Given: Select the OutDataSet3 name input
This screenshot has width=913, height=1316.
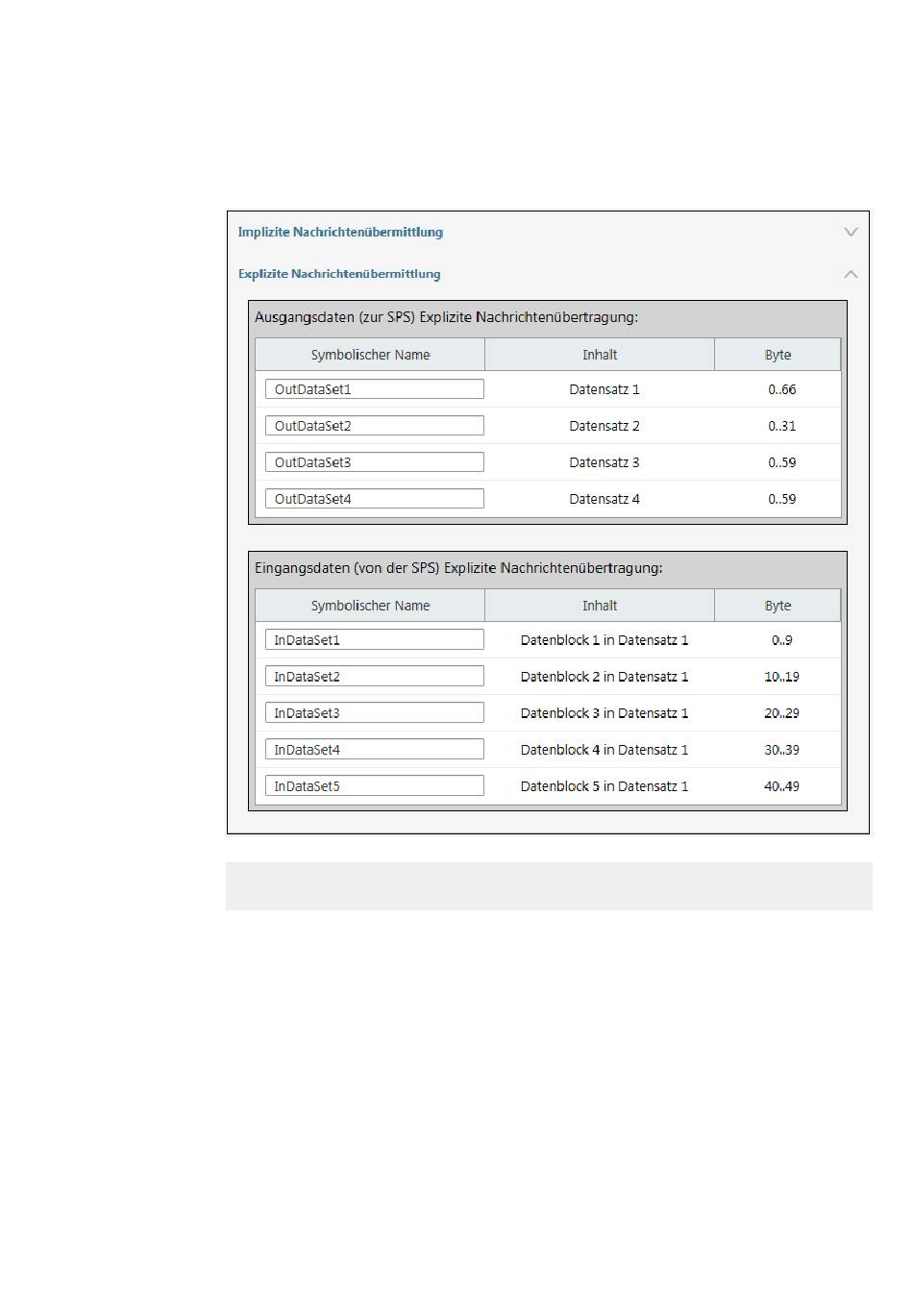Looking at the screenshot, I should coord(374,462).
